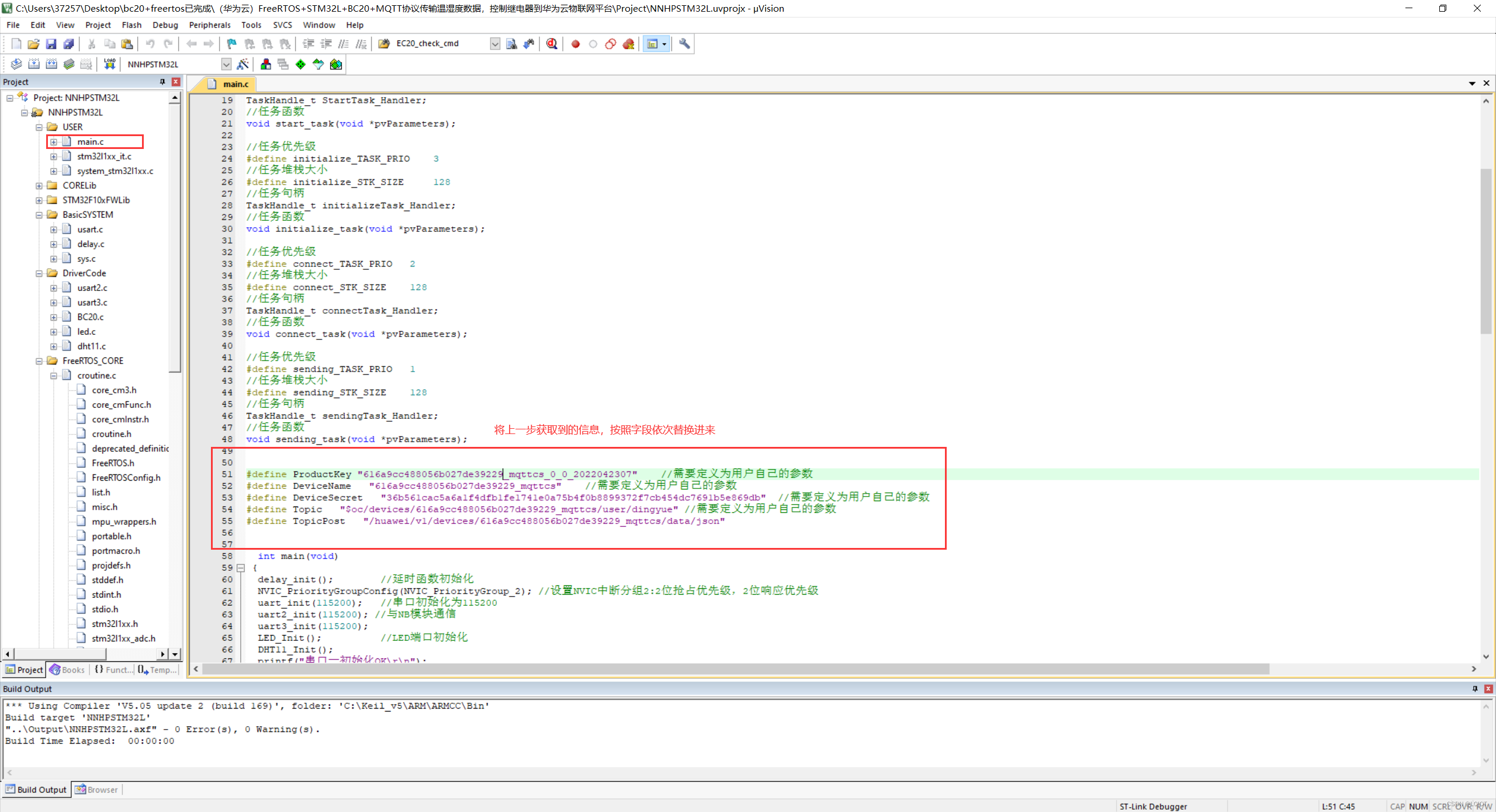
Task: Open Manage Run-Time Environment green diamond
Action: click(x=300, y=64)
